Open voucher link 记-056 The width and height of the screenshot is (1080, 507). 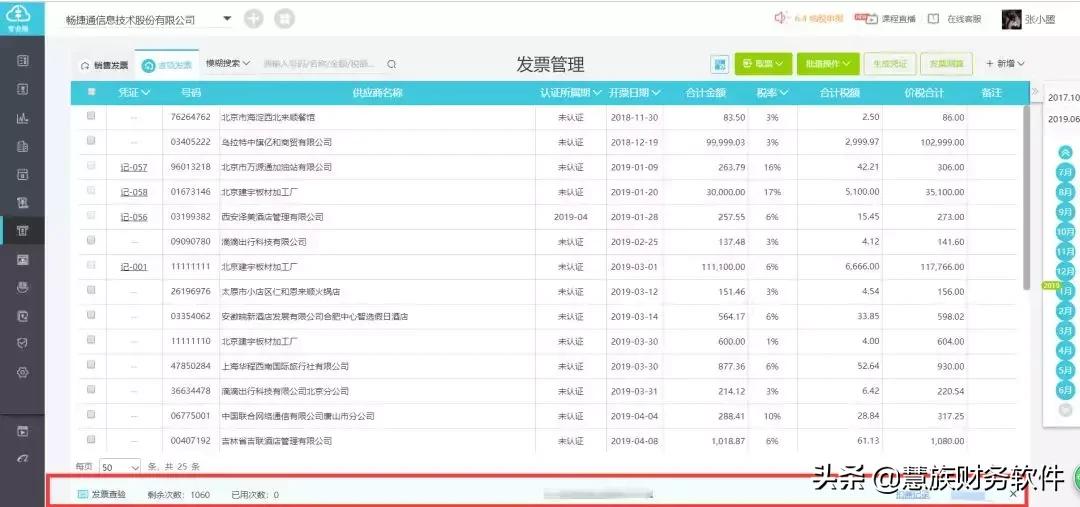[x=134, y=217]
